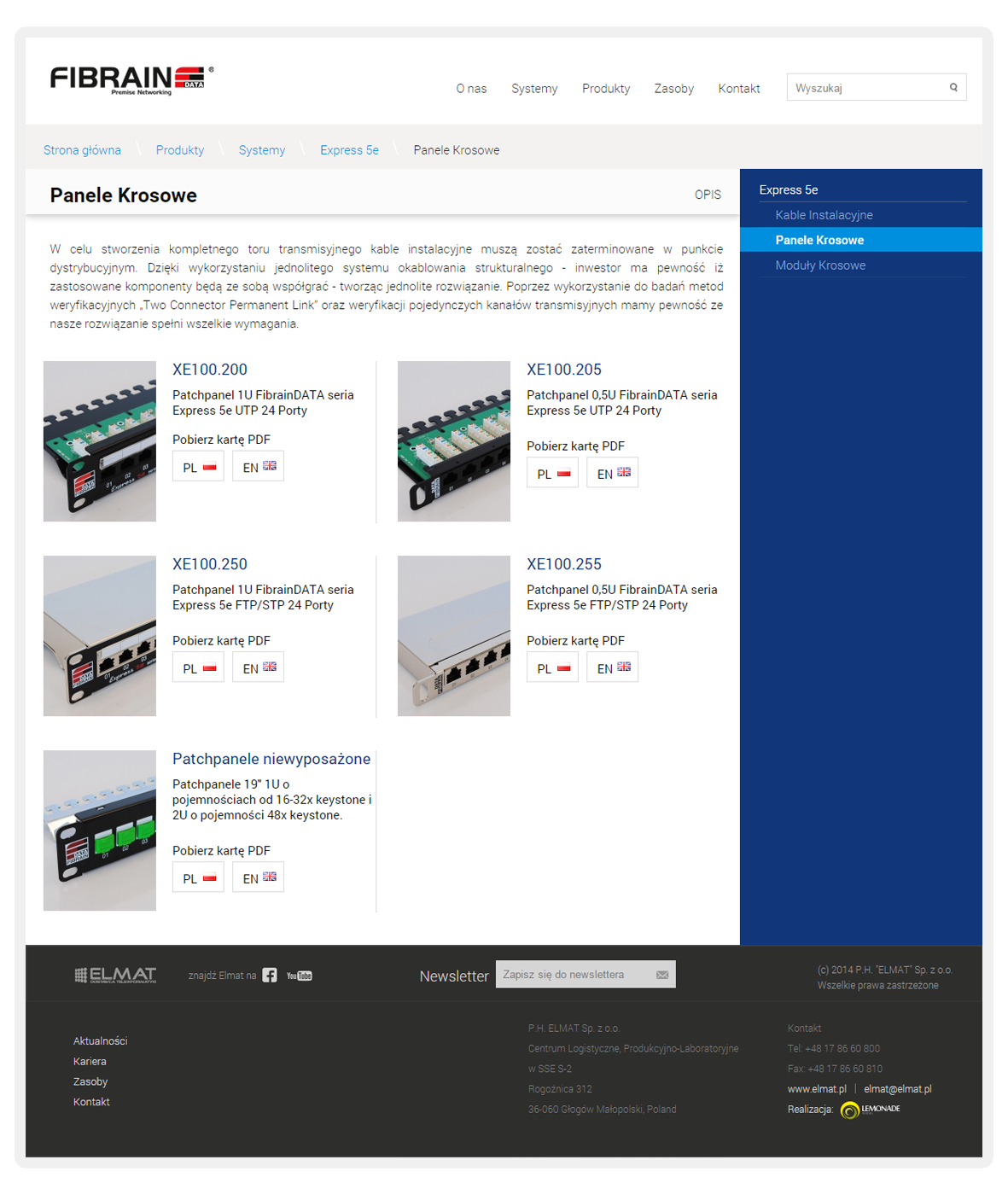Download the XE100.205 PDF in Polish

tap(552, 473)
